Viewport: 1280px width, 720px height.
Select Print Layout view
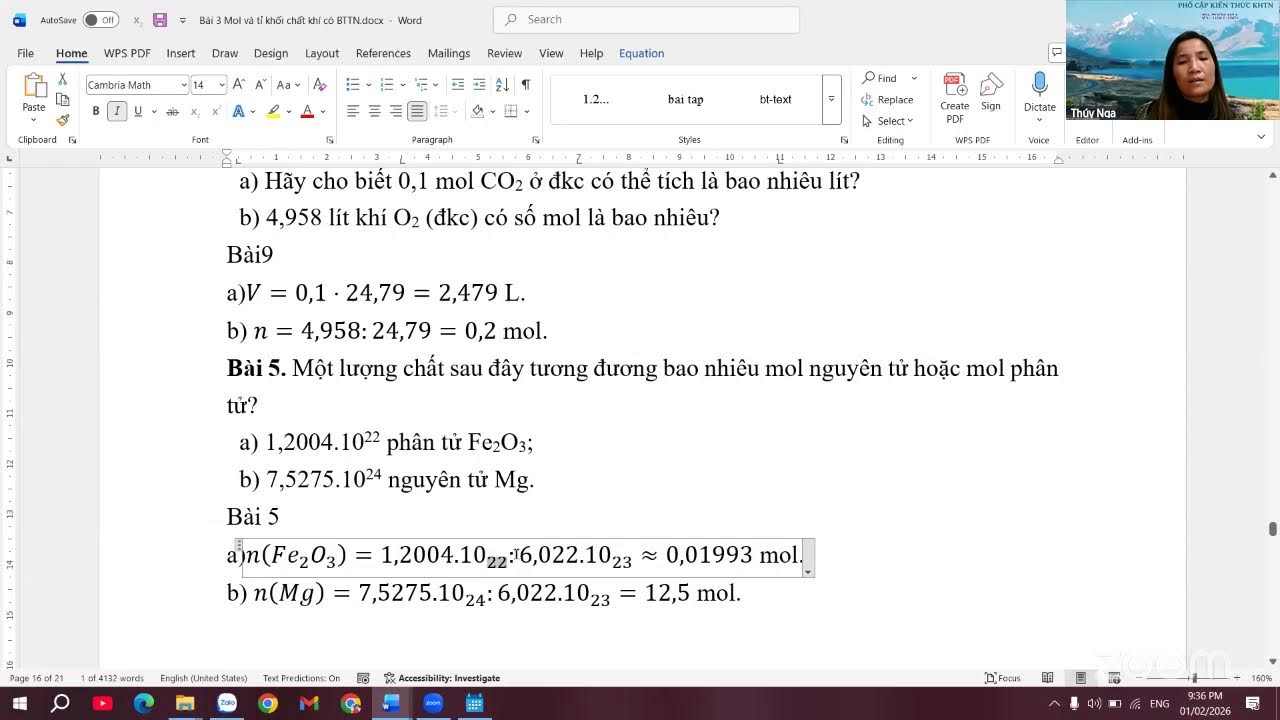pyautogui.click(x=1080, y=678)
